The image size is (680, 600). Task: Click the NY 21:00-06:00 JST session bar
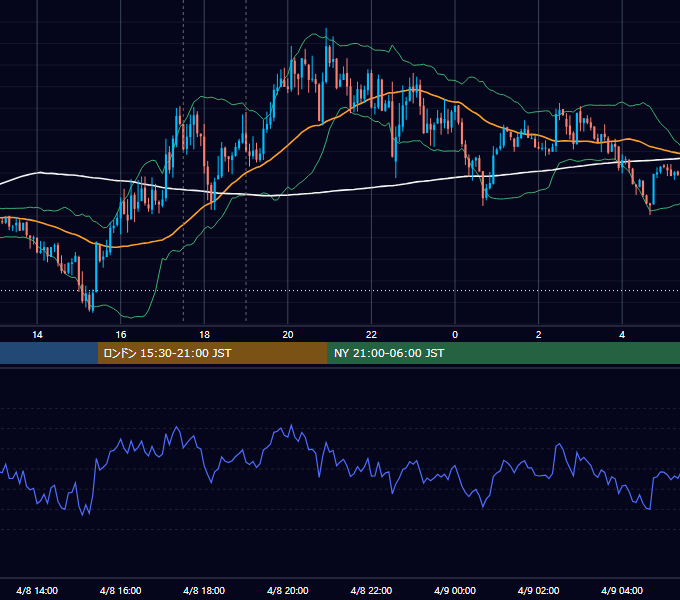[x=503, y=353]
